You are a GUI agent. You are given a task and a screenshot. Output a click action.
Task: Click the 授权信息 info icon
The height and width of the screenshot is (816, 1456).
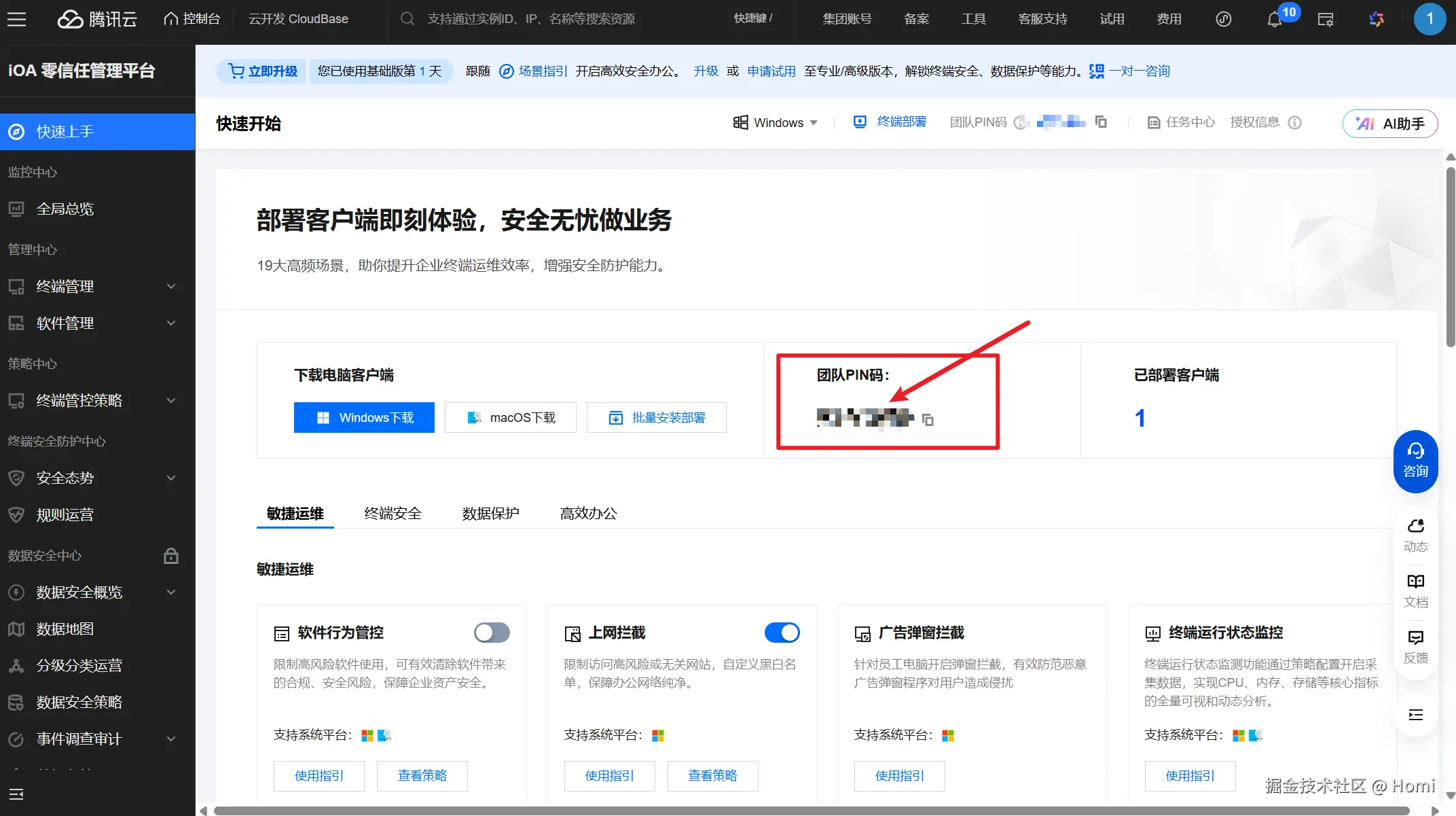[x=1295, y=123]
